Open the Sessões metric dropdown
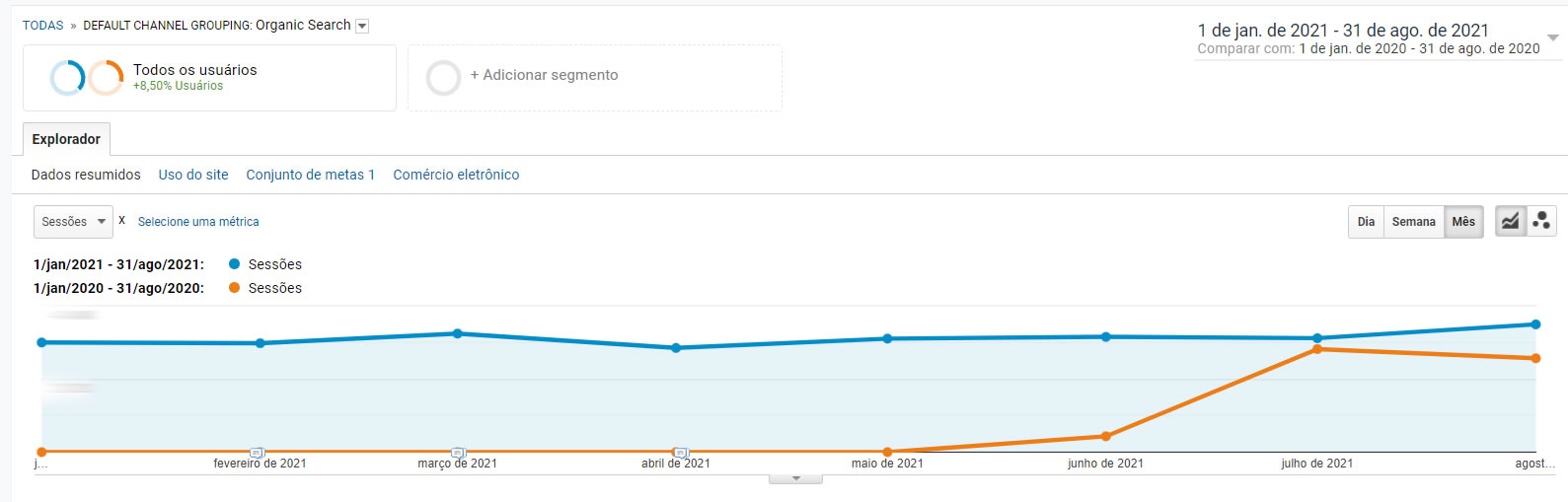Image resolution: width=1568 pixels, height=502 pixels. (73, 222)
